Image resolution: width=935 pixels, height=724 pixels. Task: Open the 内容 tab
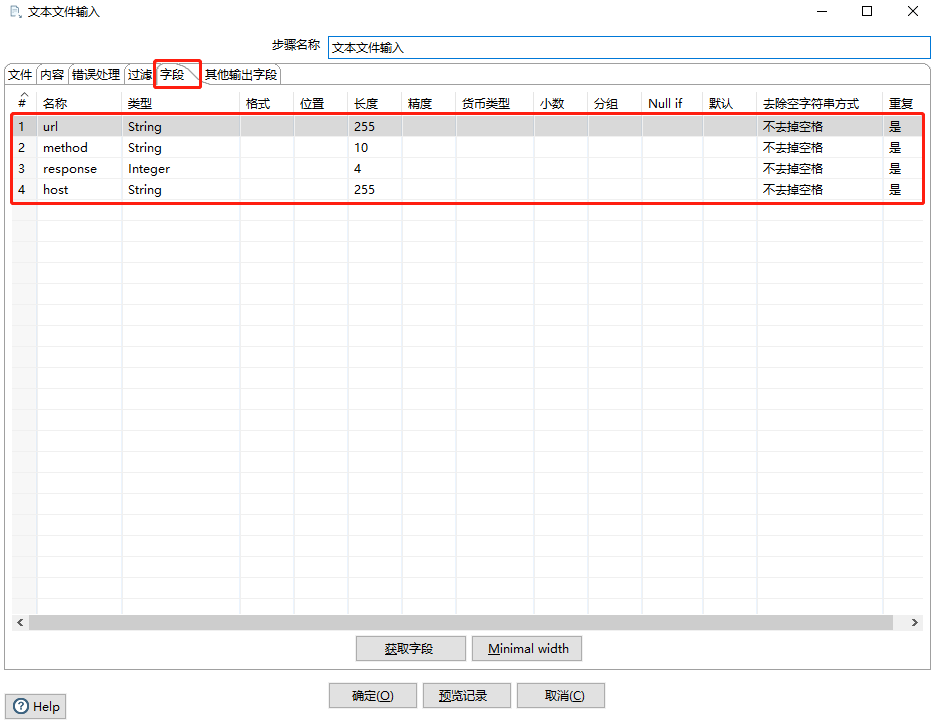click(x=52, y=75)
